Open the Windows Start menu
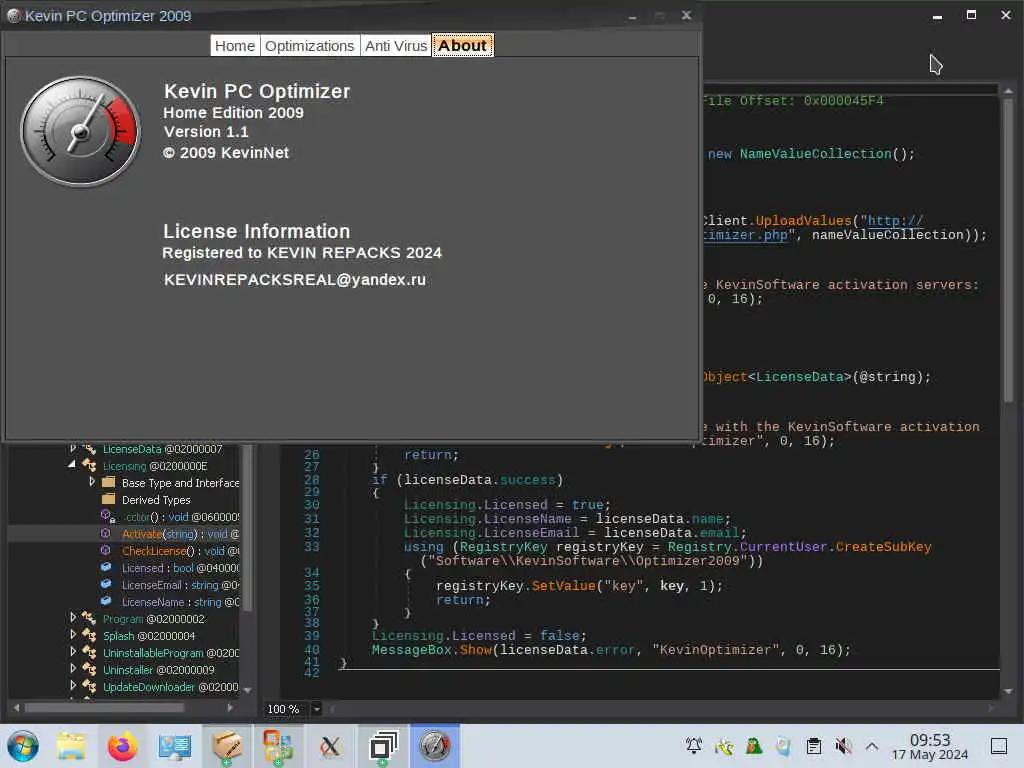Screen dimensions: 1024x768 (x=23, y=746)
